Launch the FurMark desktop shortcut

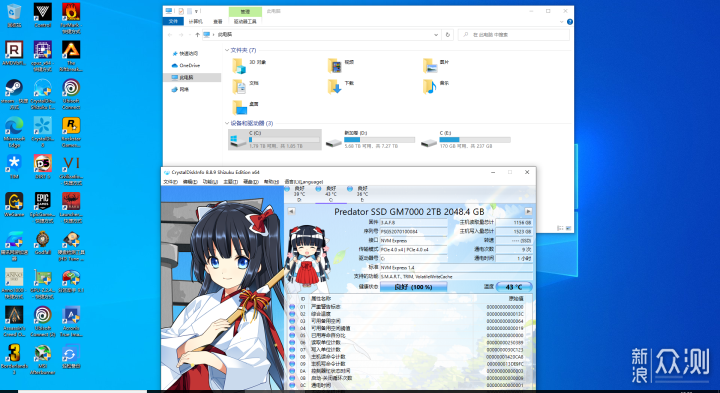point(71,18)
